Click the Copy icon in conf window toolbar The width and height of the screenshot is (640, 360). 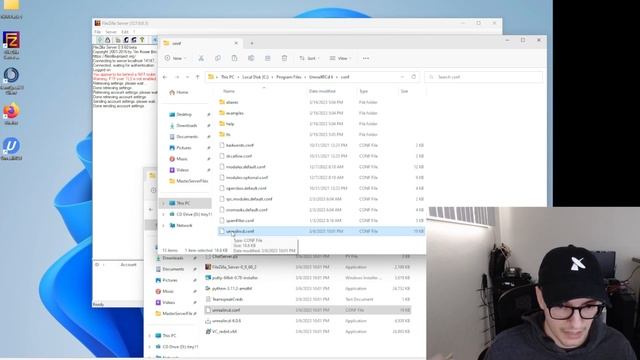point(218,58)
